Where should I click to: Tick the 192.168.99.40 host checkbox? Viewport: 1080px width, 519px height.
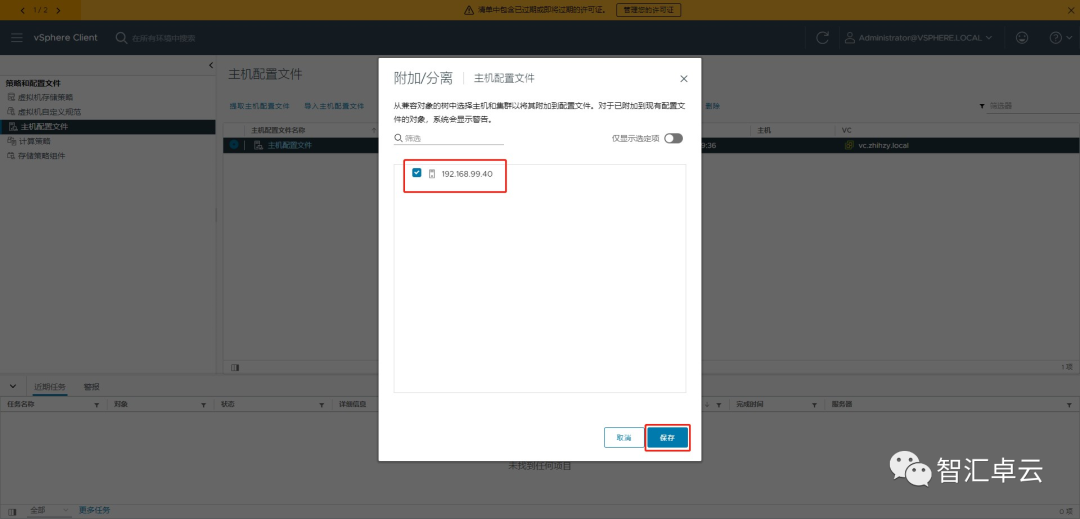coord(417,173)
